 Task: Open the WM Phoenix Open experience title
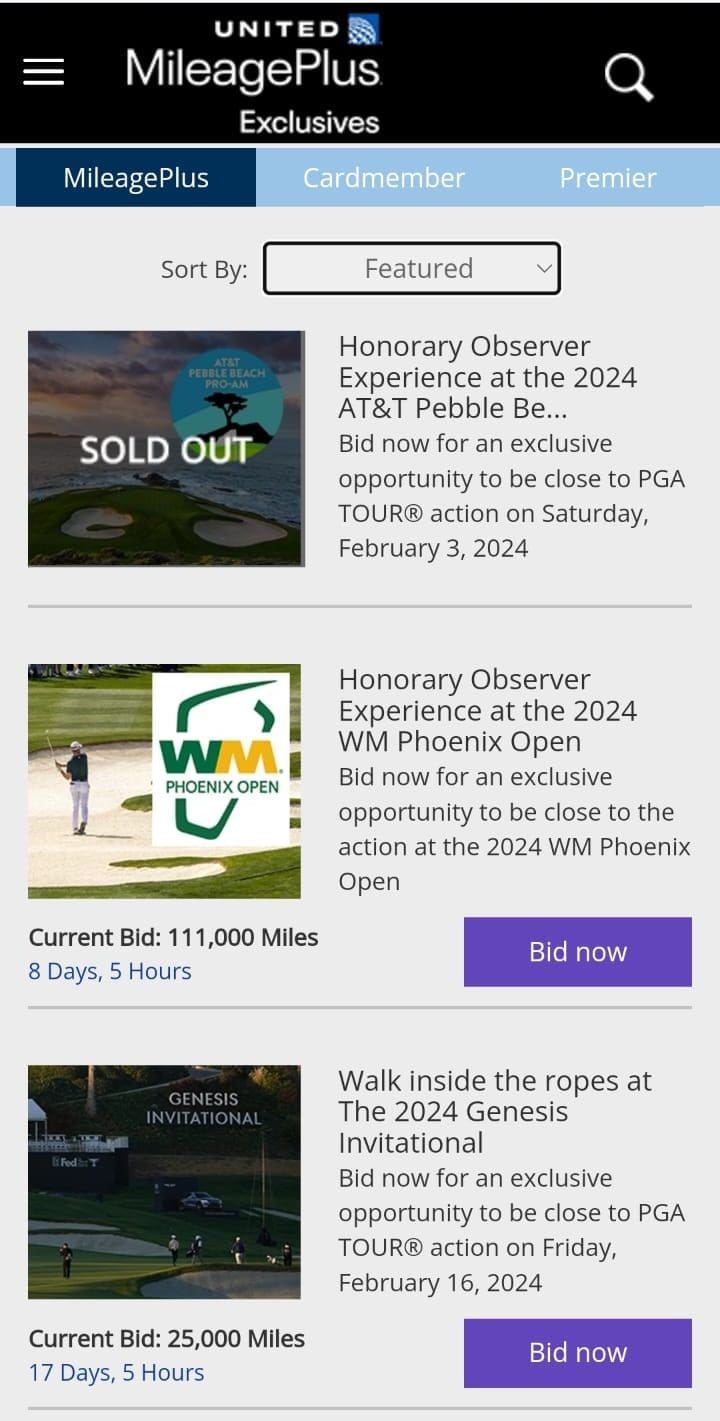(x=487, y=710)
